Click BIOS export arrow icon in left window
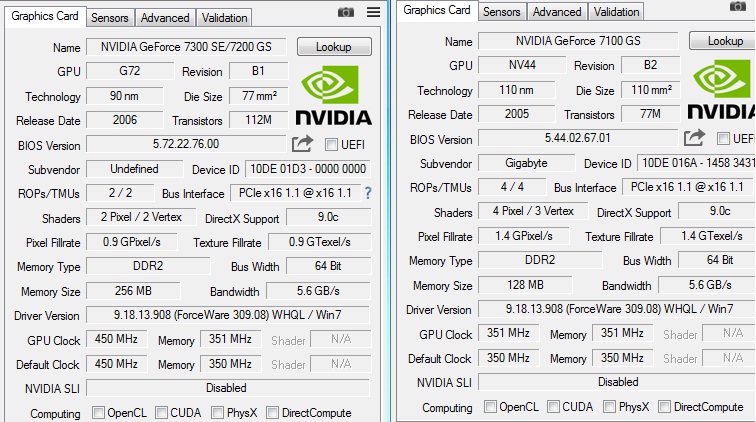The image size is (756, 422). coord(302,144)
